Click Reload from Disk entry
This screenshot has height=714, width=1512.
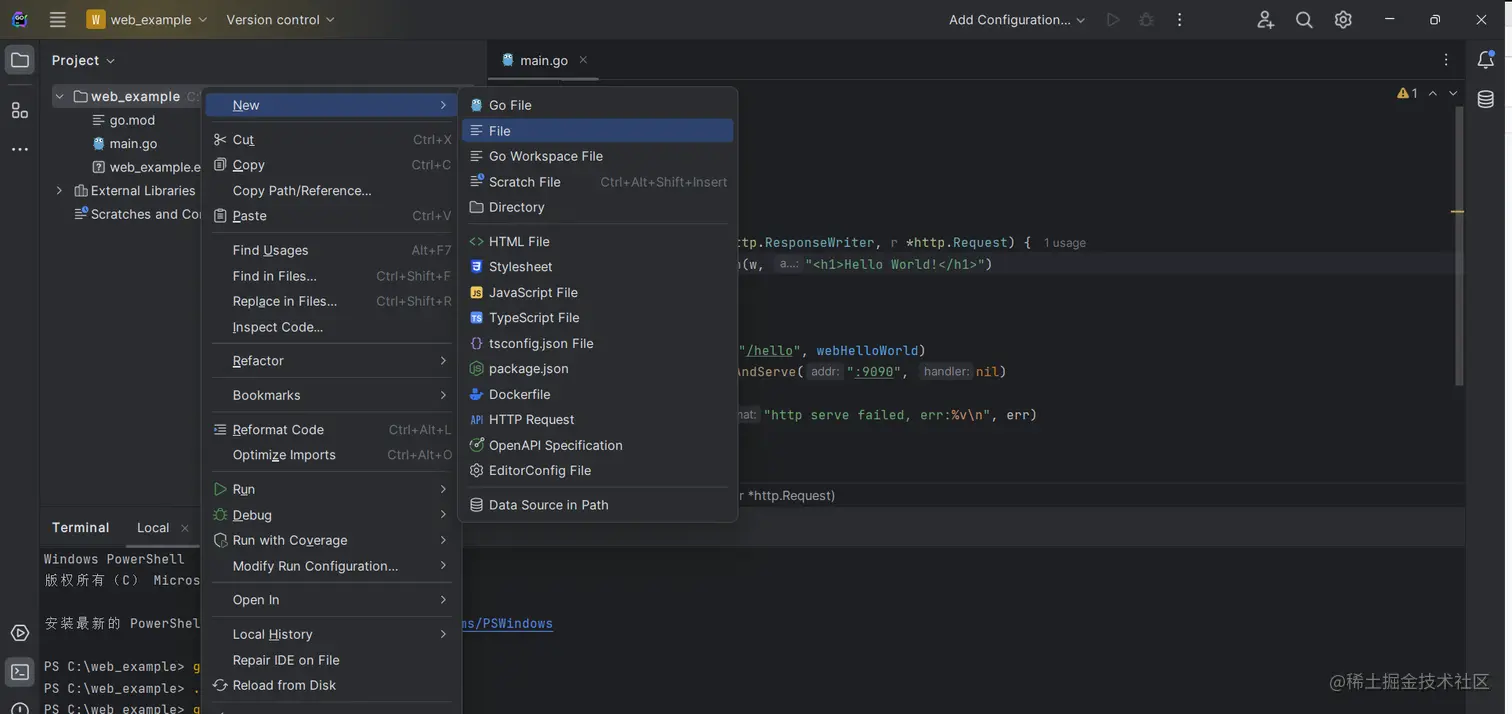point(332,685)
